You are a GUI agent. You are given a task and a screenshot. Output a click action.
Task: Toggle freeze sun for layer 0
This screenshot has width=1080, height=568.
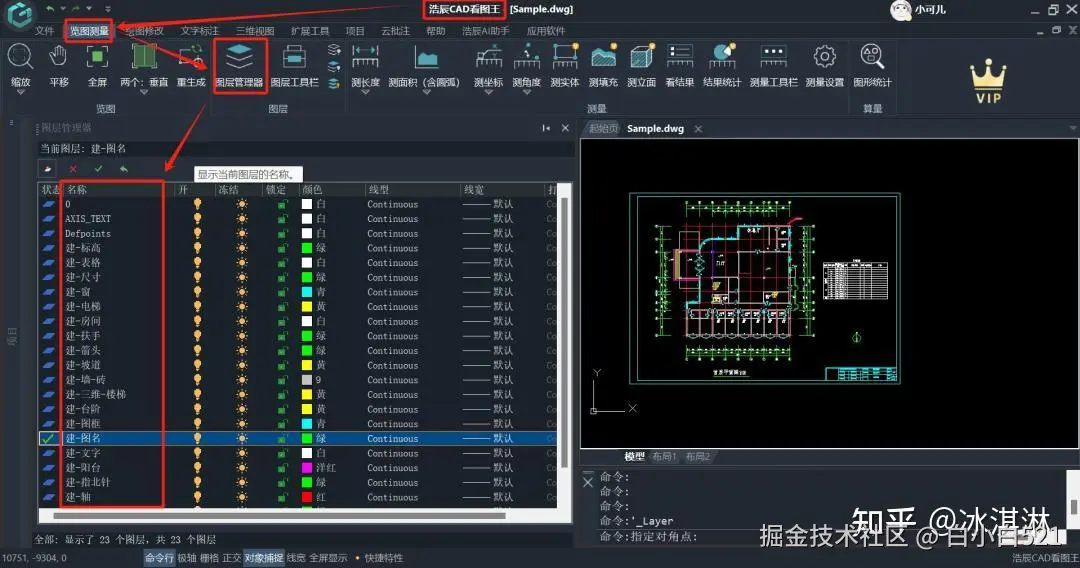(242, 204)
